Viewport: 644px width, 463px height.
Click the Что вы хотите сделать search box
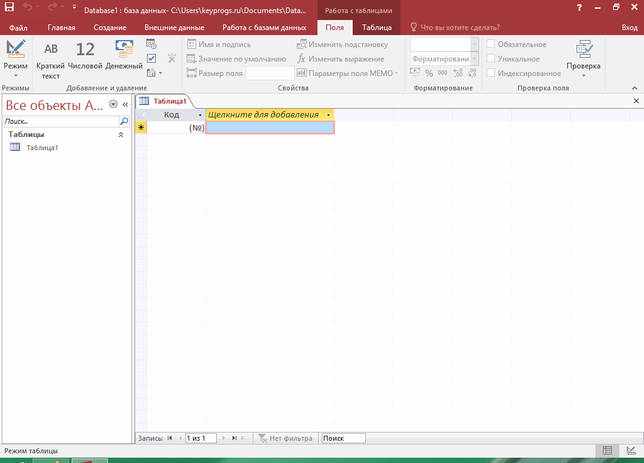pyautogui.click(x=456, y=28)
